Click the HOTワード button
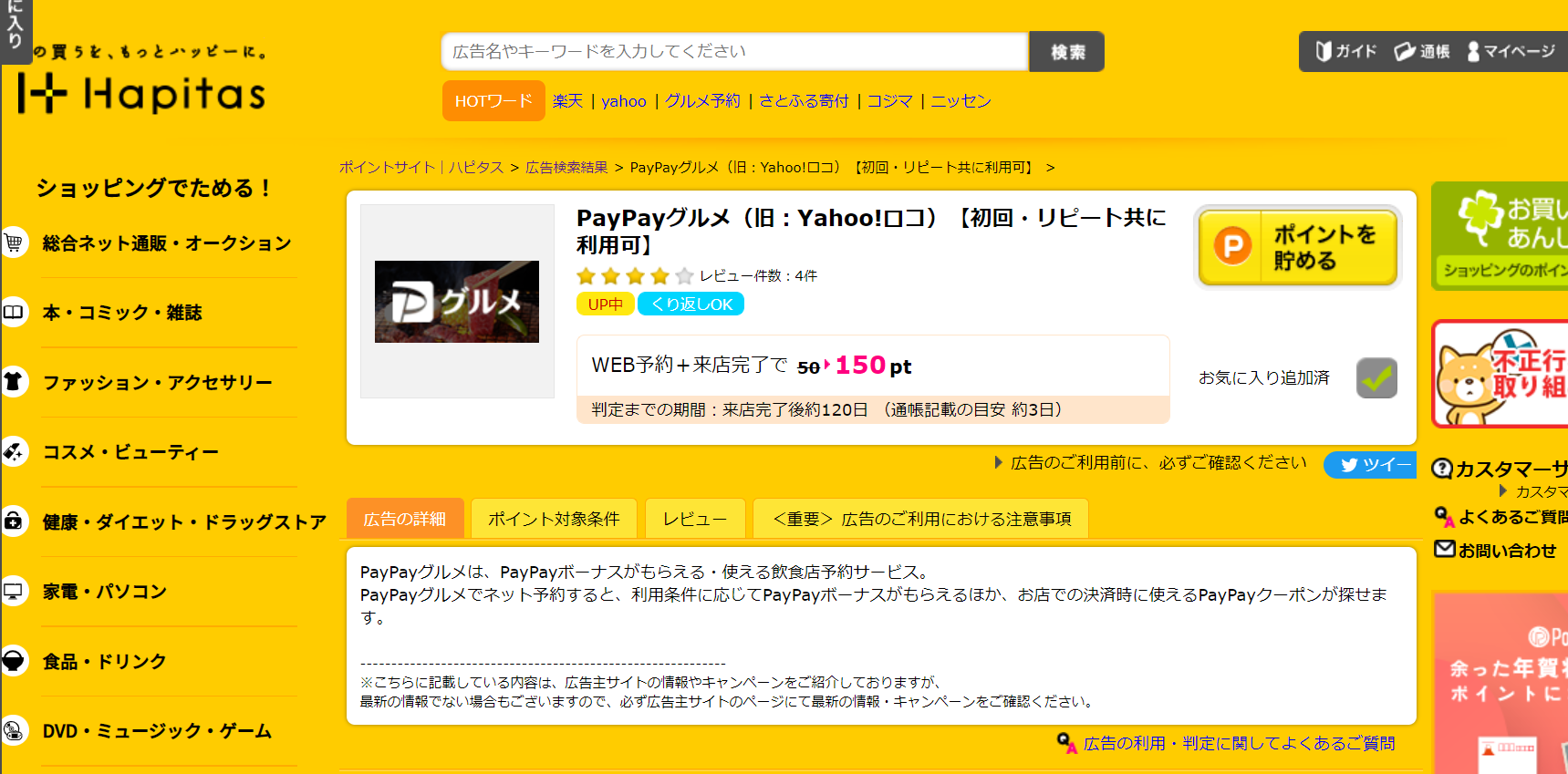Screen dimensions: 1568x774 pyautogui.click(x=493, y=100)
